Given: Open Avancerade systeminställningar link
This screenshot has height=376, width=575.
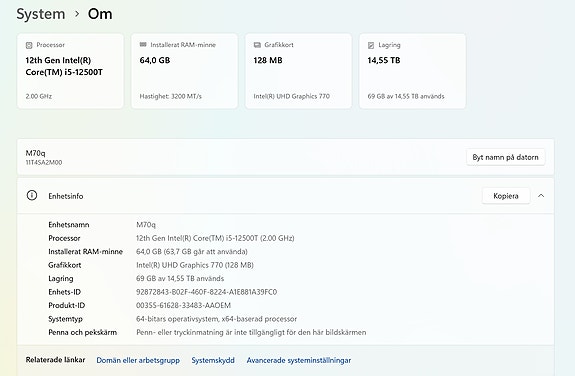Looking at the screenshot, I should [x=299, y=360].
